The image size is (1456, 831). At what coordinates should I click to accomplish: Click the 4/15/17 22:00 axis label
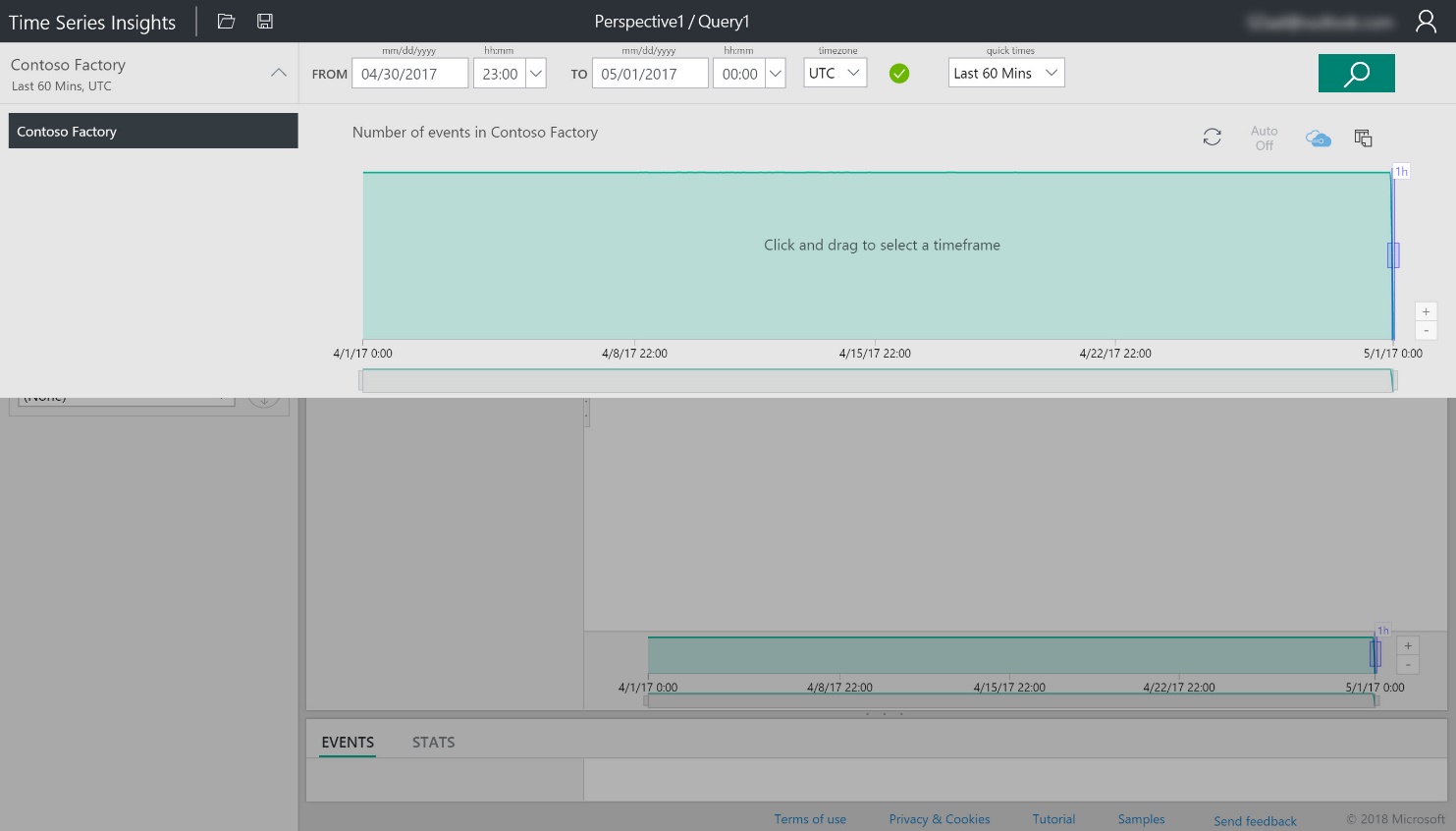tap(875, 354)
